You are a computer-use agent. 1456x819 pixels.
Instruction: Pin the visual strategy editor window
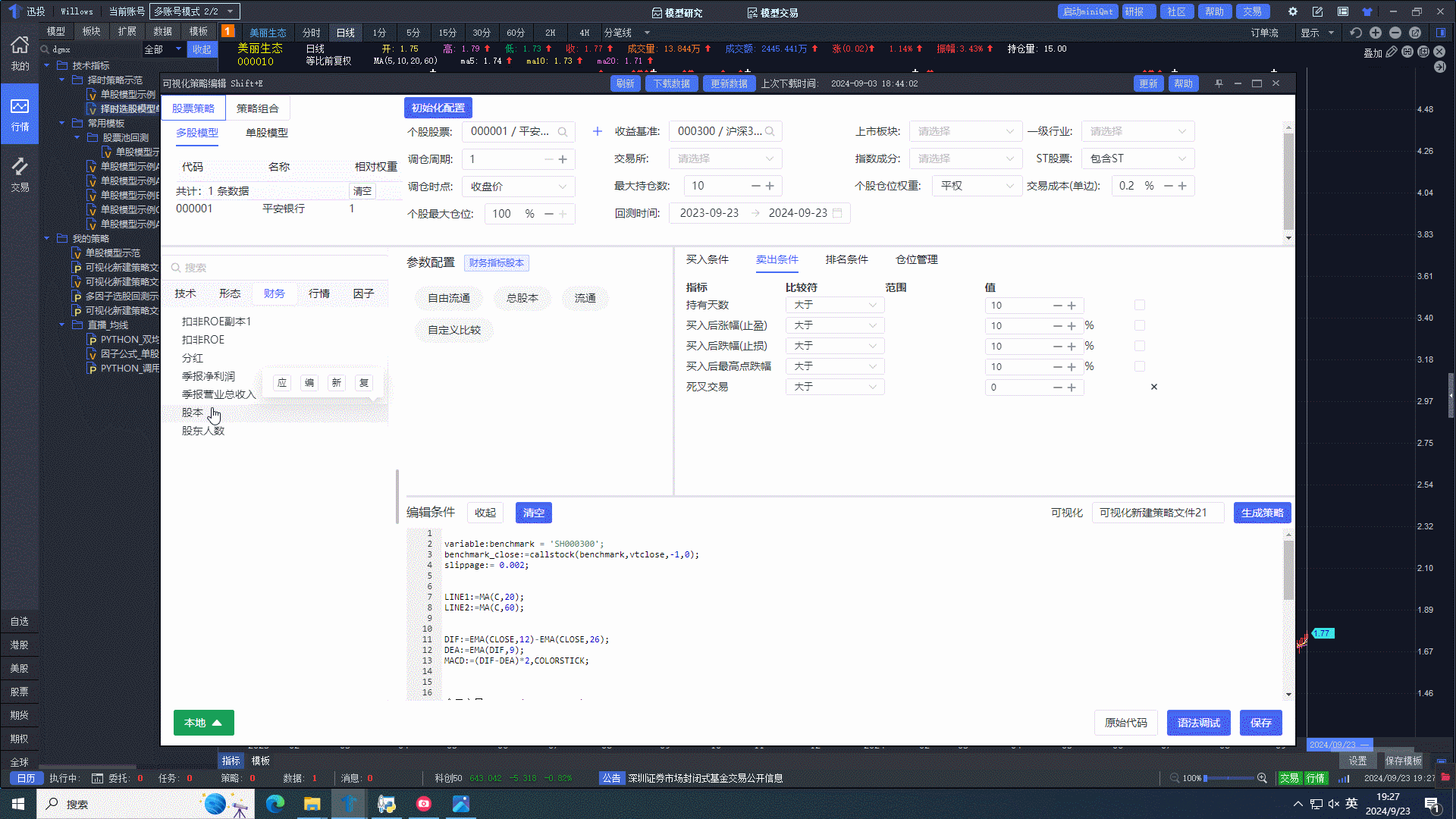click(1219, 83)
